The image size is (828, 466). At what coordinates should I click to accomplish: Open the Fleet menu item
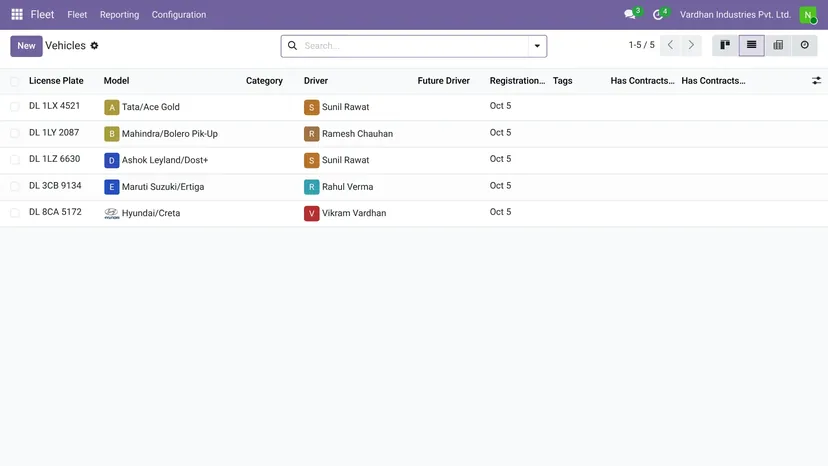click(77, 15)
